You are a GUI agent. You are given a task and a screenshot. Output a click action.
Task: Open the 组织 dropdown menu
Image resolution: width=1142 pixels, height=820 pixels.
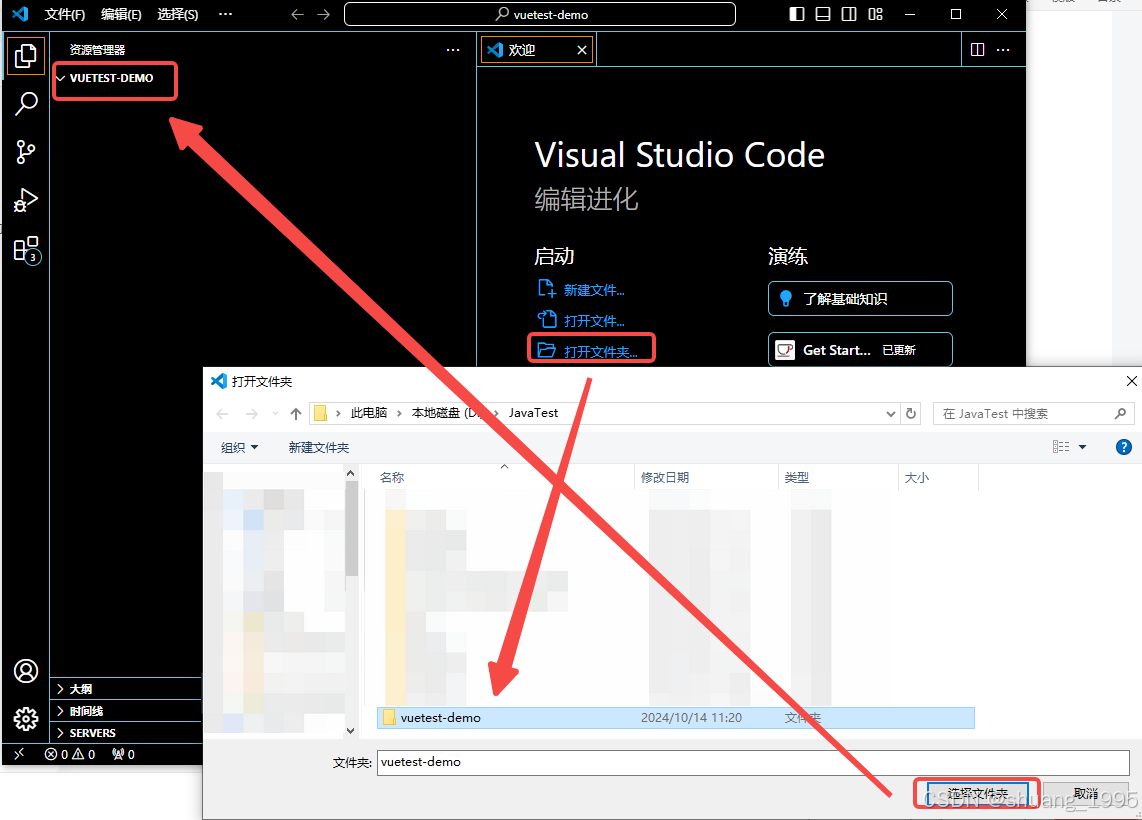tap(240, 447)
